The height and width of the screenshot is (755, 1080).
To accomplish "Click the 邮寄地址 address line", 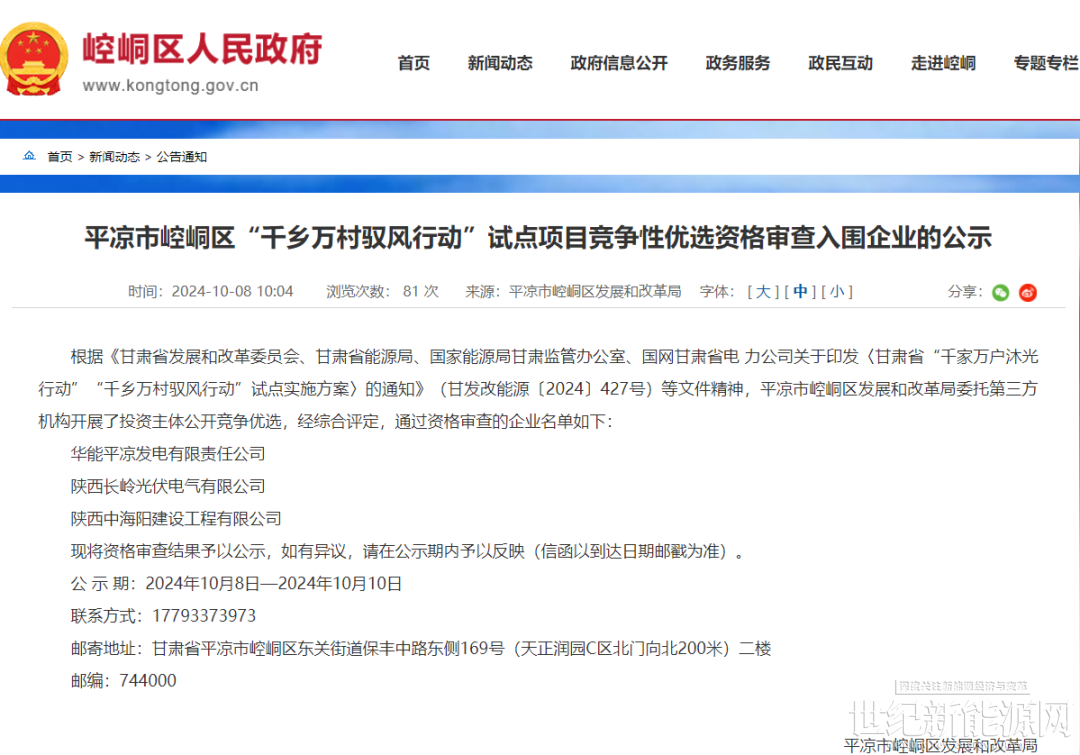I will pyautogui.click(x=421, y=648).
